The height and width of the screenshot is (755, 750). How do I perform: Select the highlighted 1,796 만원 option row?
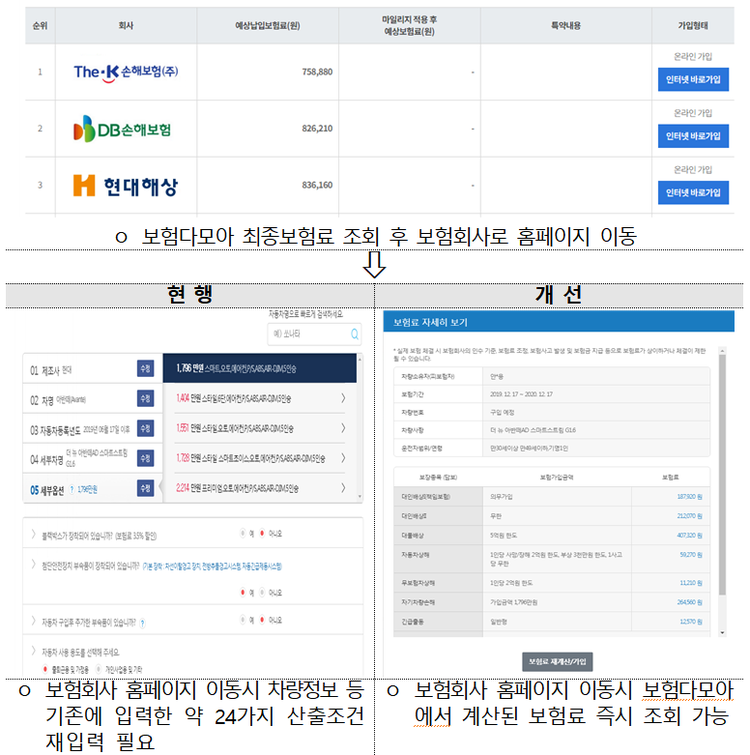259,368
